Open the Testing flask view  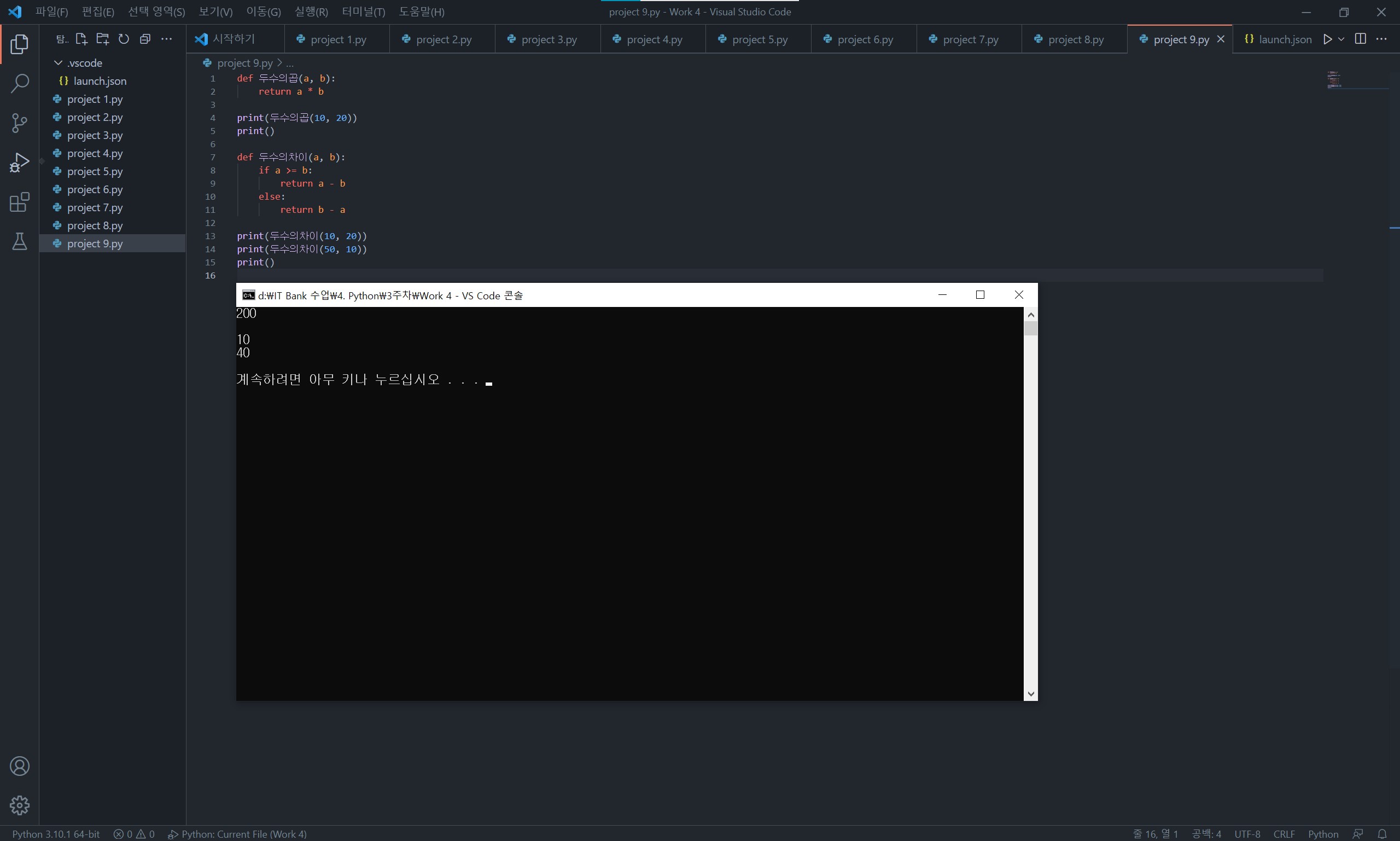click(19, 241)
